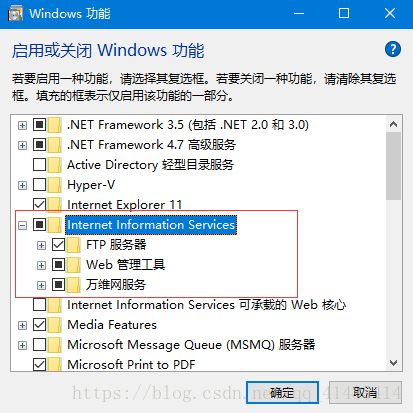Check the MSMQ 服务器 checkbox

[39, 345]
